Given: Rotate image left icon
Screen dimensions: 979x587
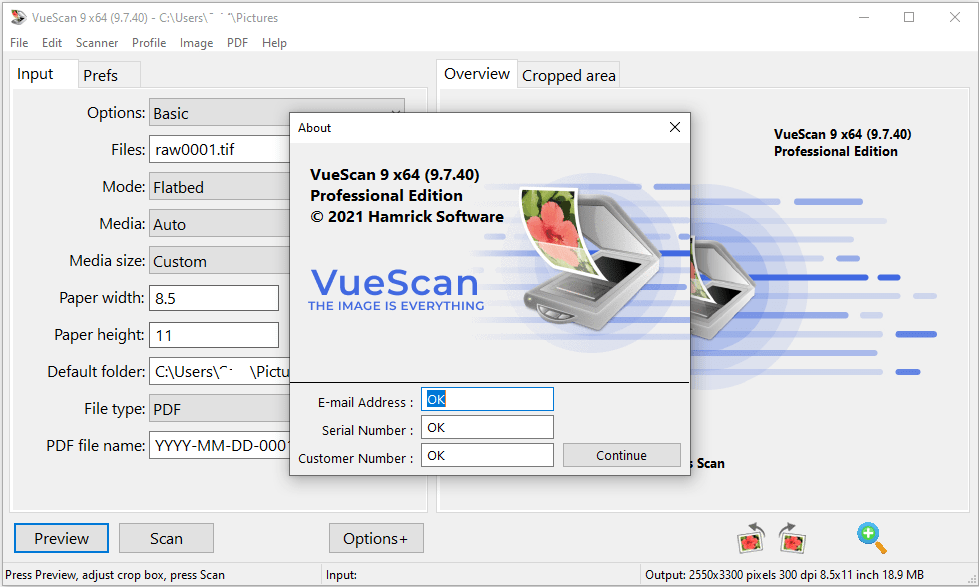Looking at the screenshot, I should coord(751,538).
